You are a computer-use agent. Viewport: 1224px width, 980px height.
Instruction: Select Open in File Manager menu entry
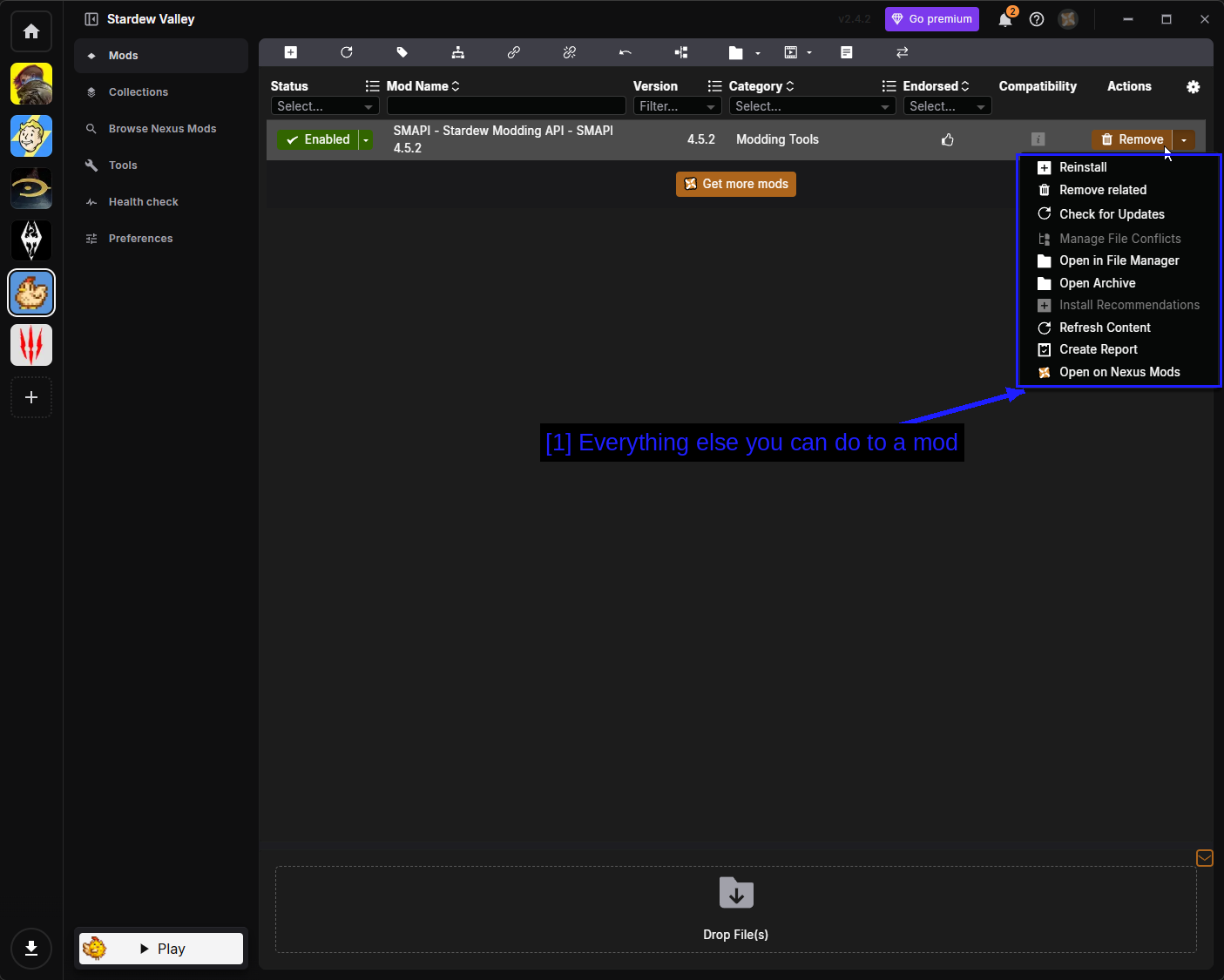(1118, 260)
